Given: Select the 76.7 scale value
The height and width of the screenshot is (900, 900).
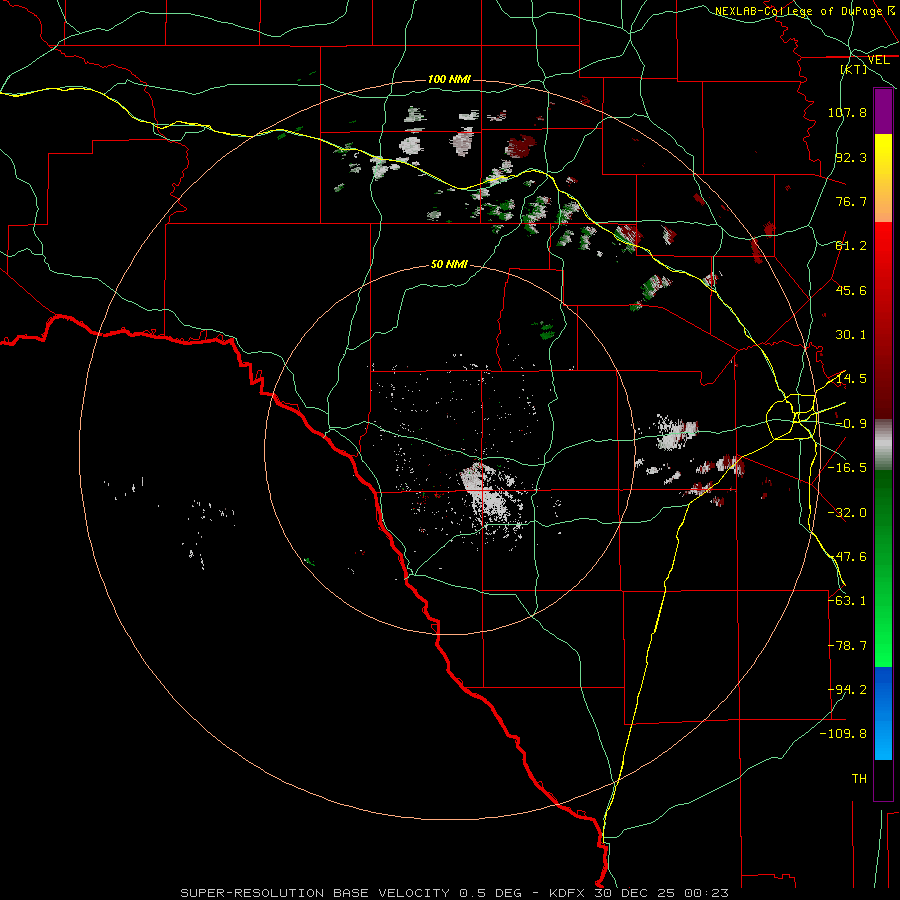Looking at the screenshot, I should coord(851,201).
